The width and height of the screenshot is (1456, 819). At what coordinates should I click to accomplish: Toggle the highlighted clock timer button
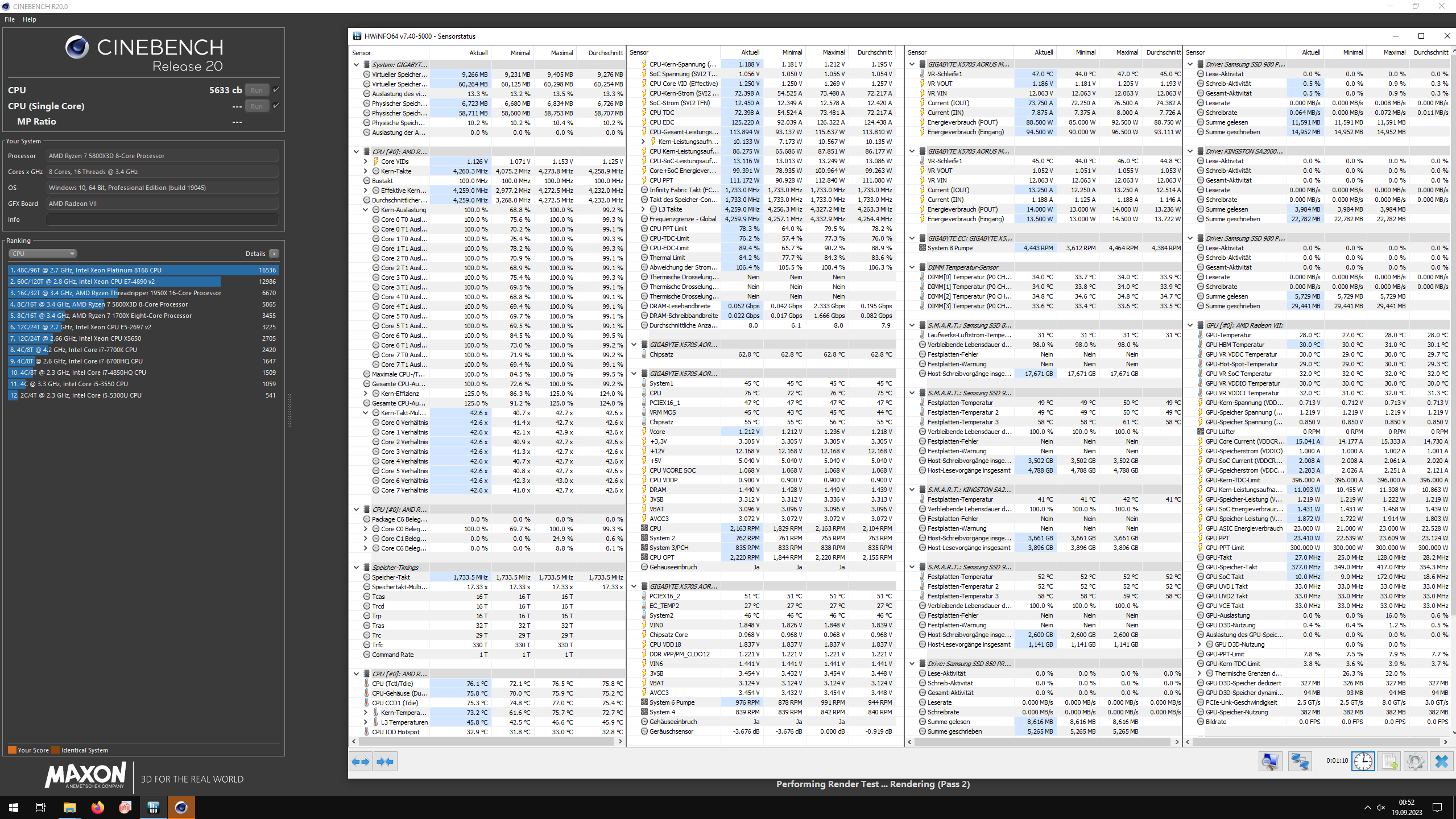[x=1363, y=761]
